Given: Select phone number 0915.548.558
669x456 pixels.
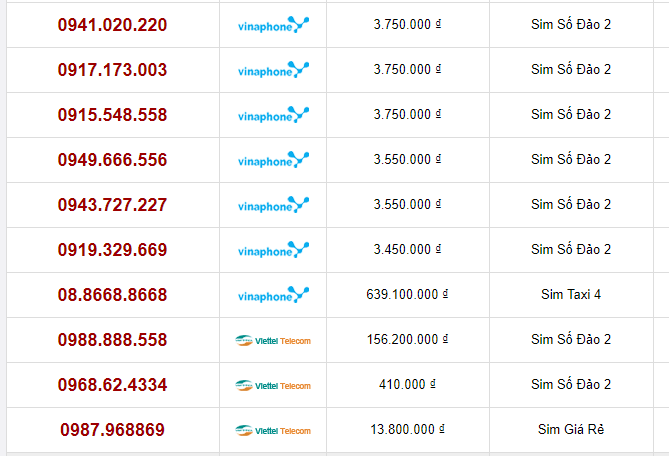Looking at the screenshot, I should pos(112,115).
